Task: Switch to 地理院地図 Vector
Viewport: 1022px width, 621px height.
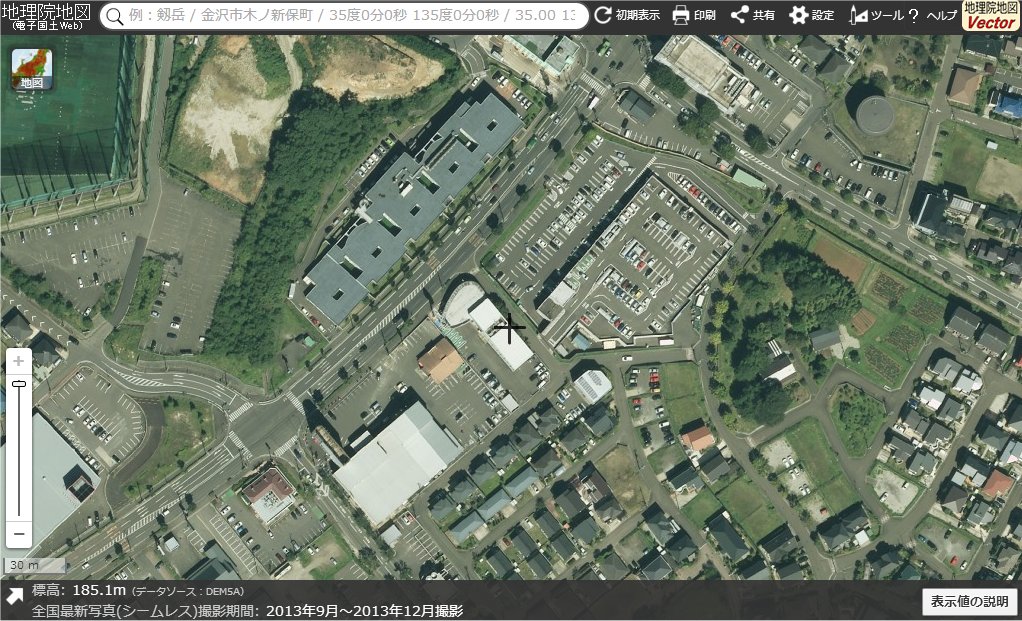Action: 991,16
